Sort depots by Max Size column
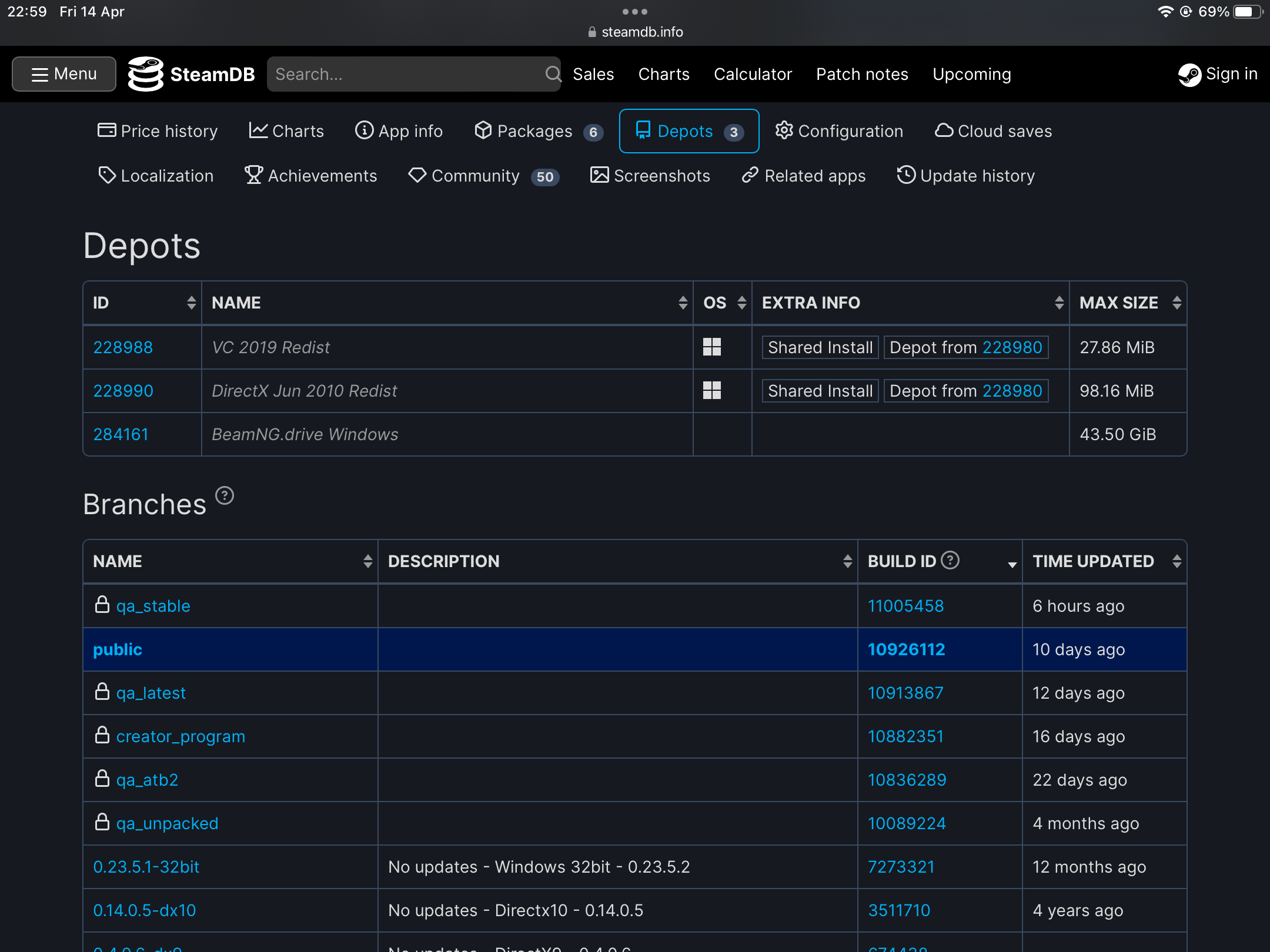The width and height of the screenshot is (1270, 952). (1177, 303)
